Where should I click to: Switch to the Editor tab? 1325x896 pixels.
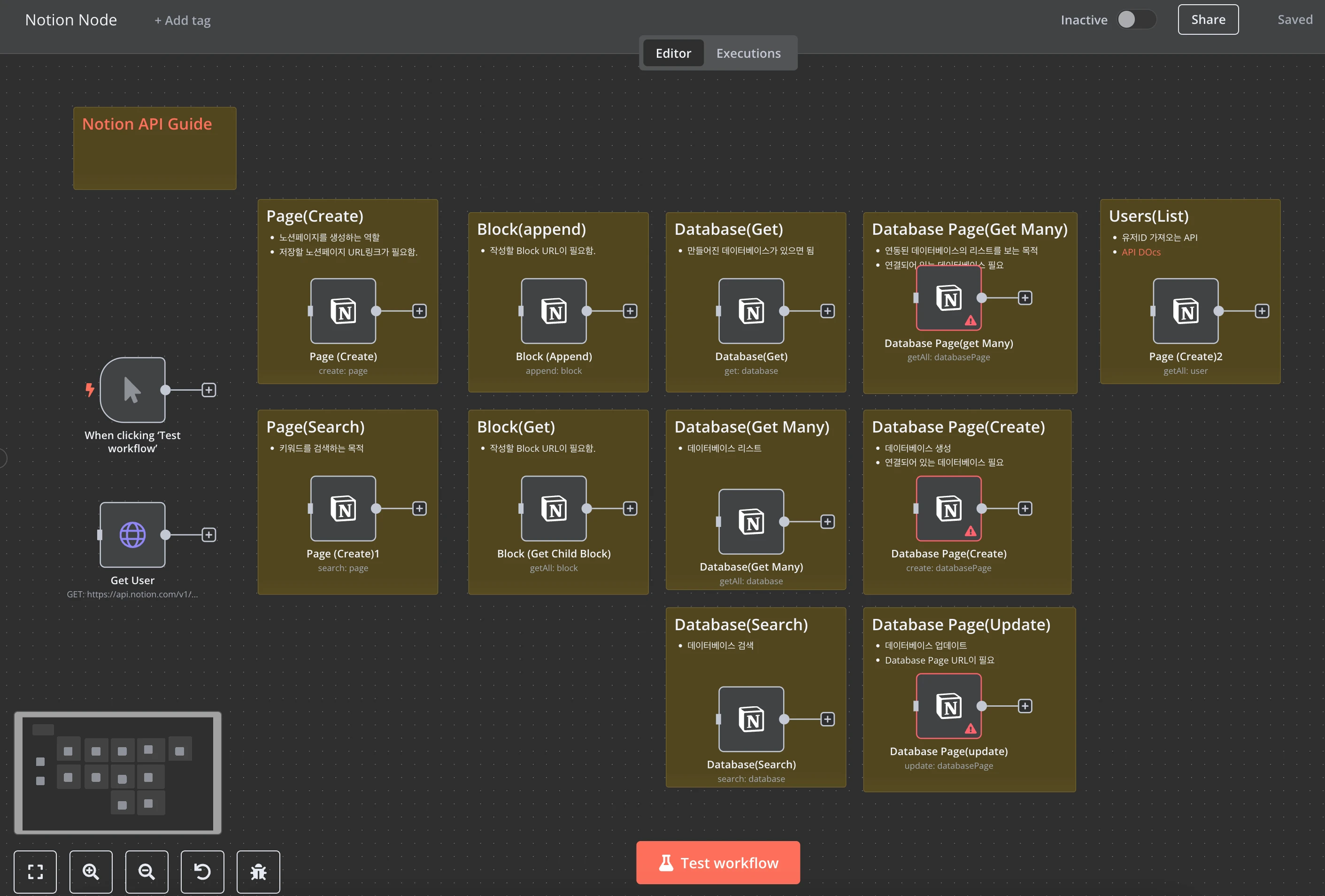click(673, 53)
